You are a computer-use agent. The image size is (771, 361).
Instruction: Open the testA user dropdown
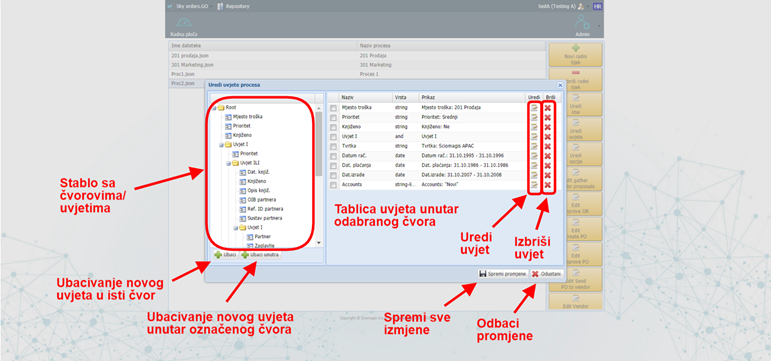pos(588,6)
